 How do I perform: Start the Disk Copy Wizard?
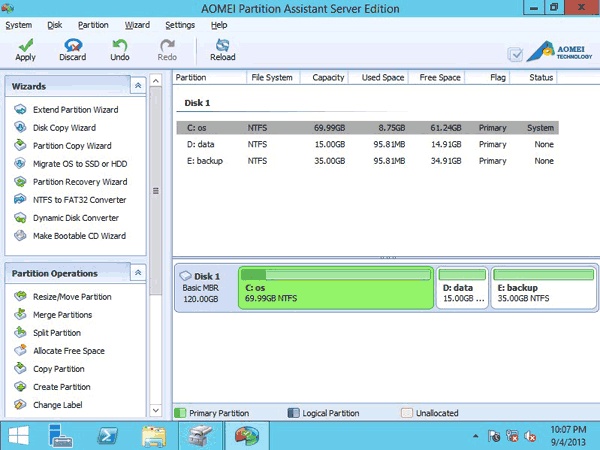click(x=64, y=128)
